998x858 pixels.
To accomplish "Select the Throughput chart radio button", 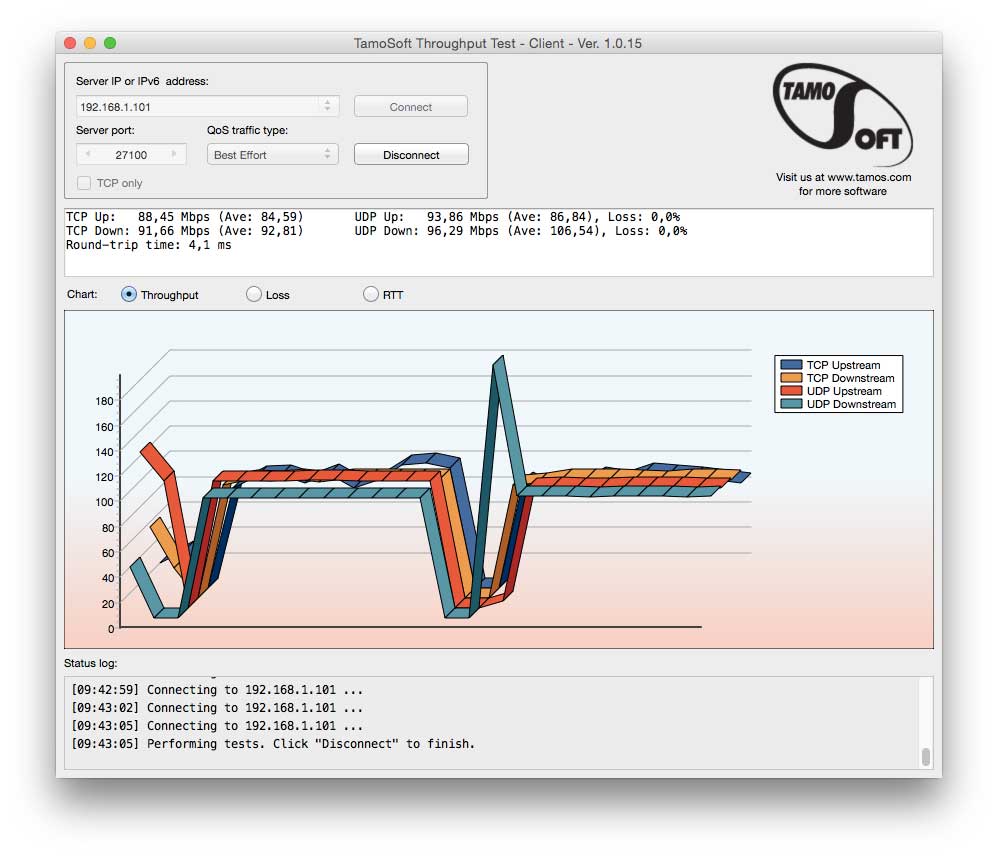I will (129, 295).
